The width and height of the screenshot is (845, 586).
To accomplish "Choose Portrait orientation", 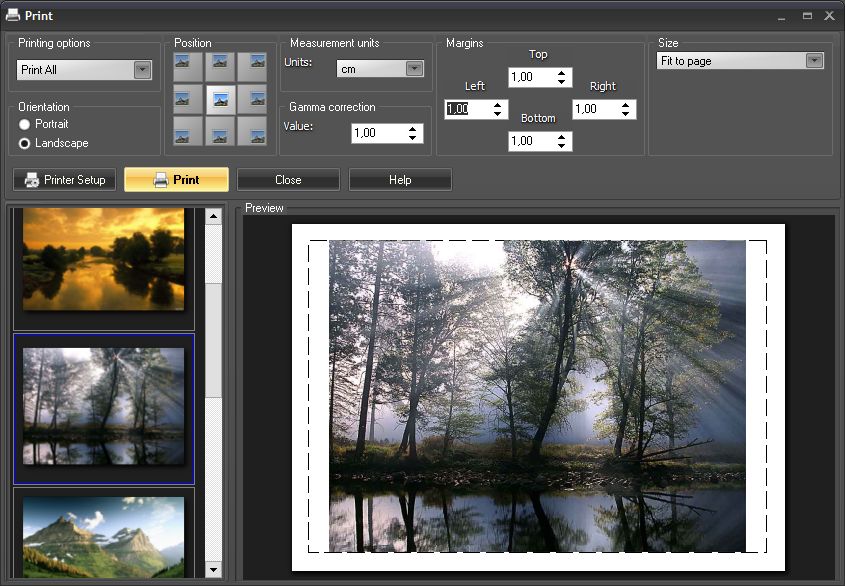I will click(x=25, y=124).
